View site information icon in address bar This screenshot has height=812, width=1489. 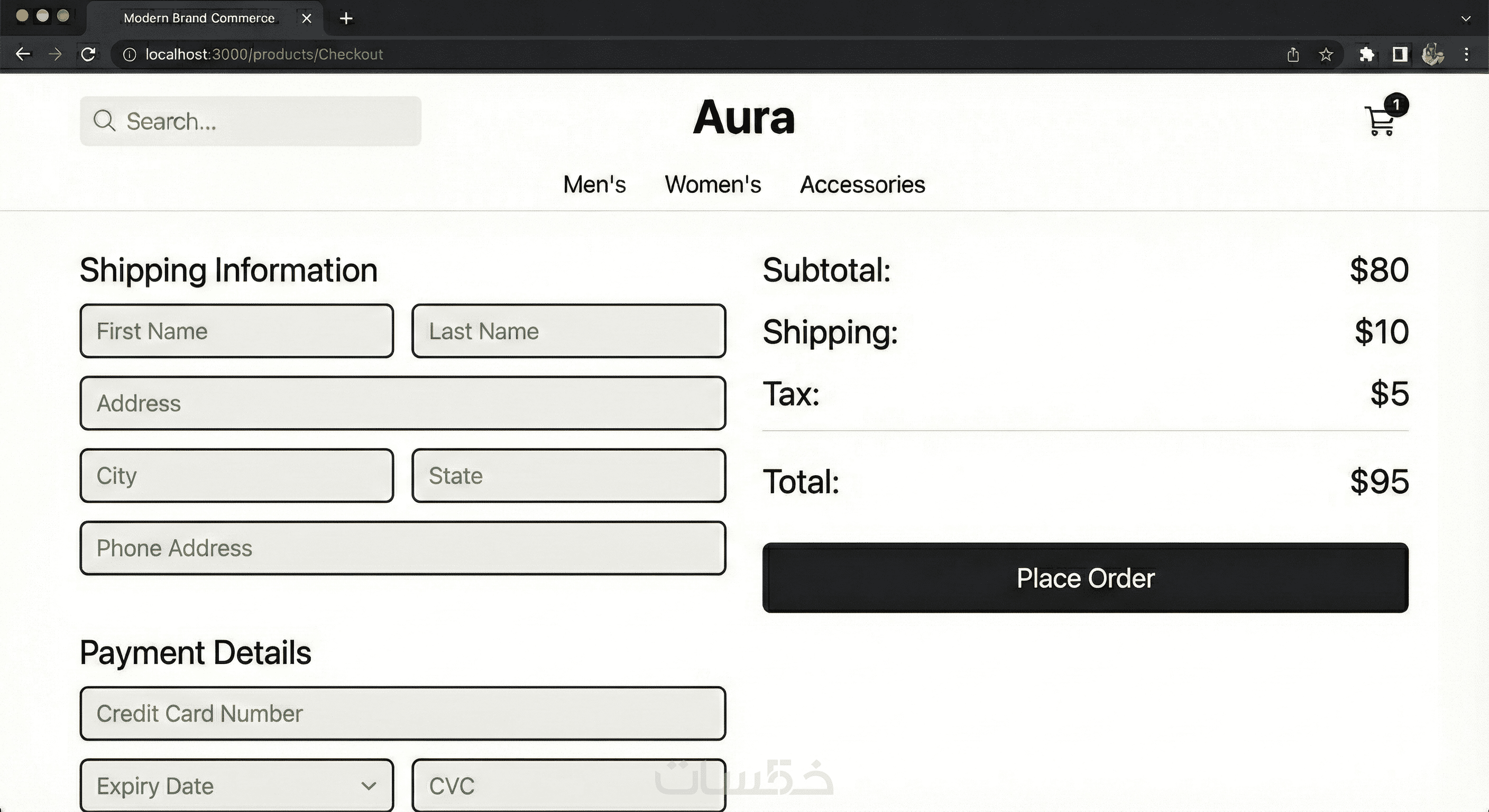click(130, 54)
